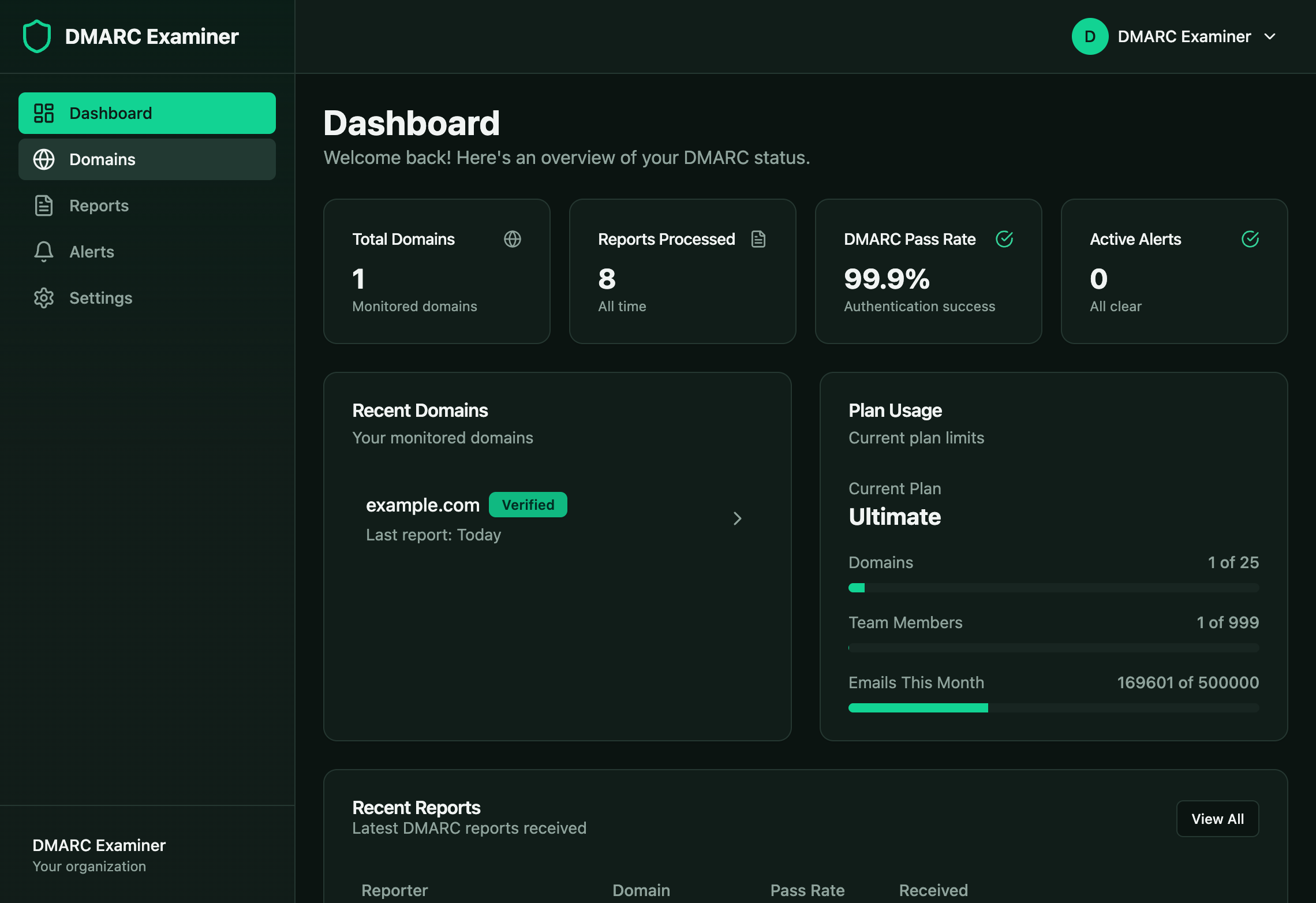Switch to the Domains section in the sidebar
Image resolution: width=1316 pixels, height=903 pixels.
[x=102, y=159]
